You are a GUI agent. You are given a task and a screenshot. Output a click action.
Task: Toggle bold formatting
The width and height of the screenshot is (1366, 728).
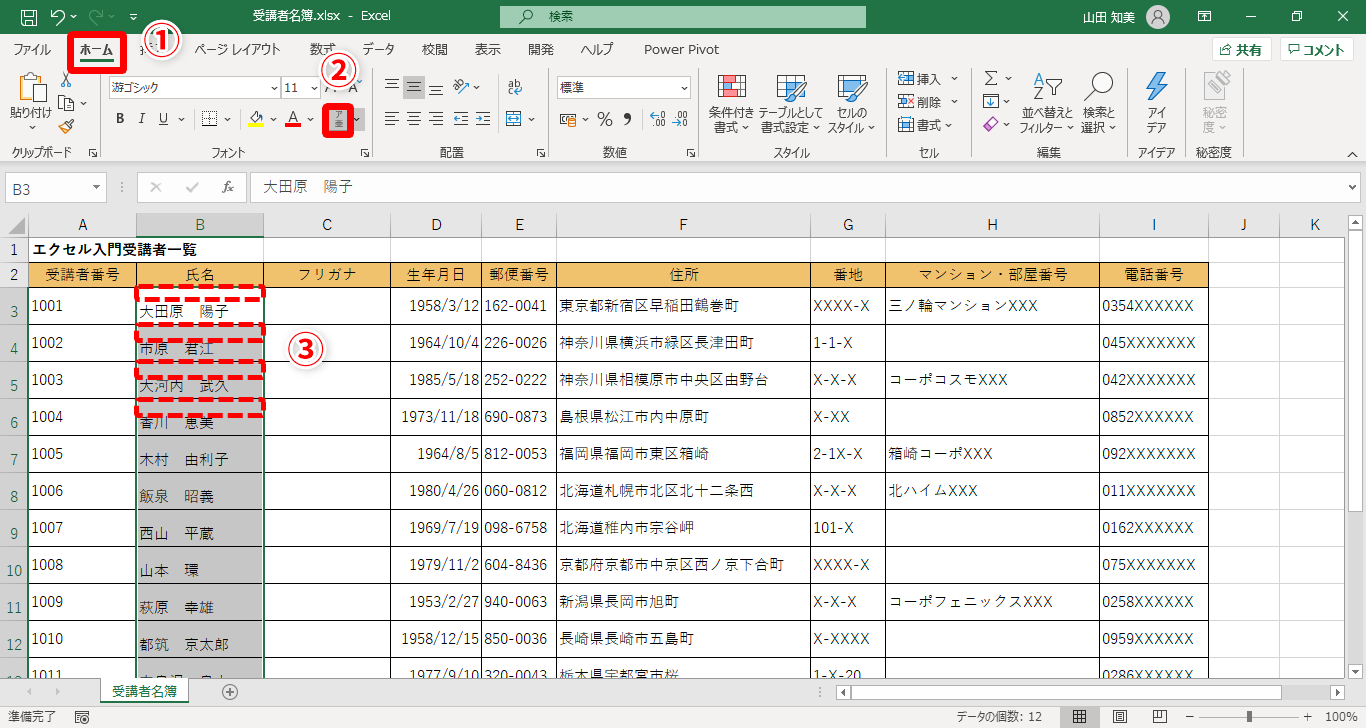pos(120,119)
